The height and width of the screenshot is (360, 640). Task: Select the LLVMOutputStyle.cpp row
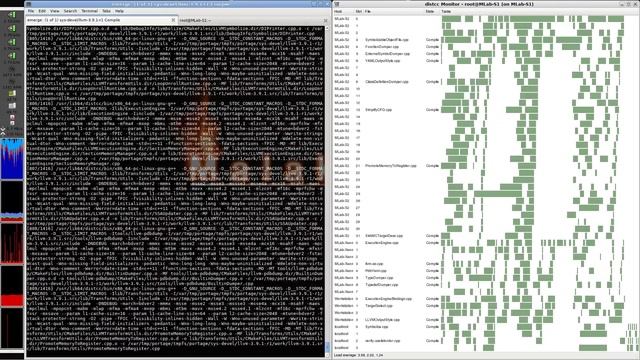pyautogui.click(x=486, y=320)
